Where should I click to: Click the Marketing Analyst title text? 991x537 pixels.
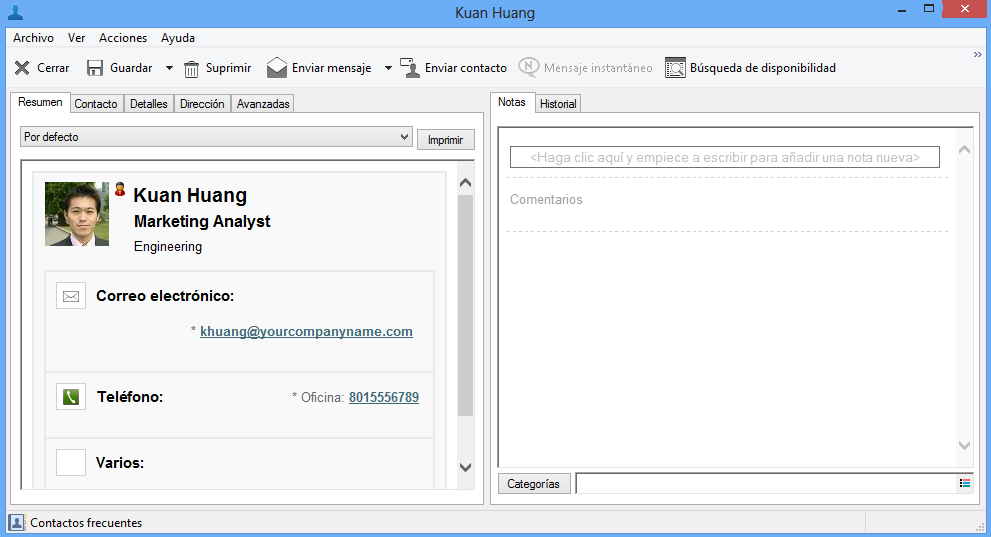coord(202,221)
